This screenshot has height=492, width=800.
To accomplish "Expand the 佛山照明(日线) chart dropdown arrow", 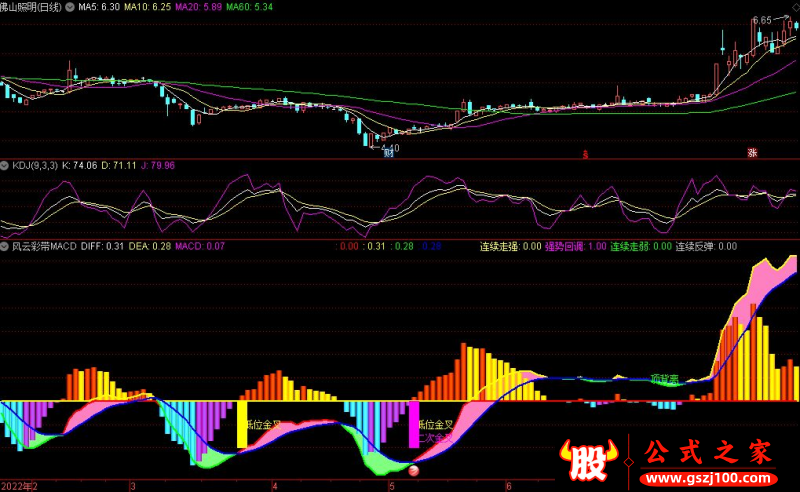I will point(70,7).
